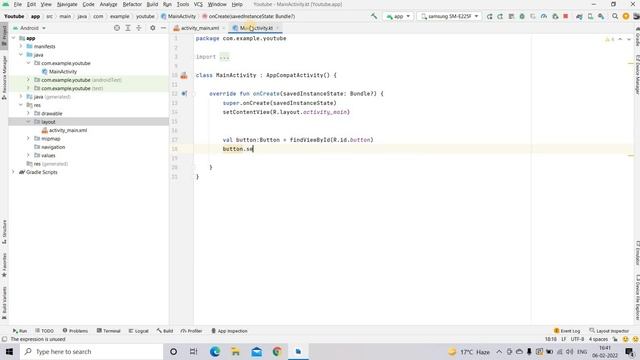Expand the manifests folder

pos(21,47)
